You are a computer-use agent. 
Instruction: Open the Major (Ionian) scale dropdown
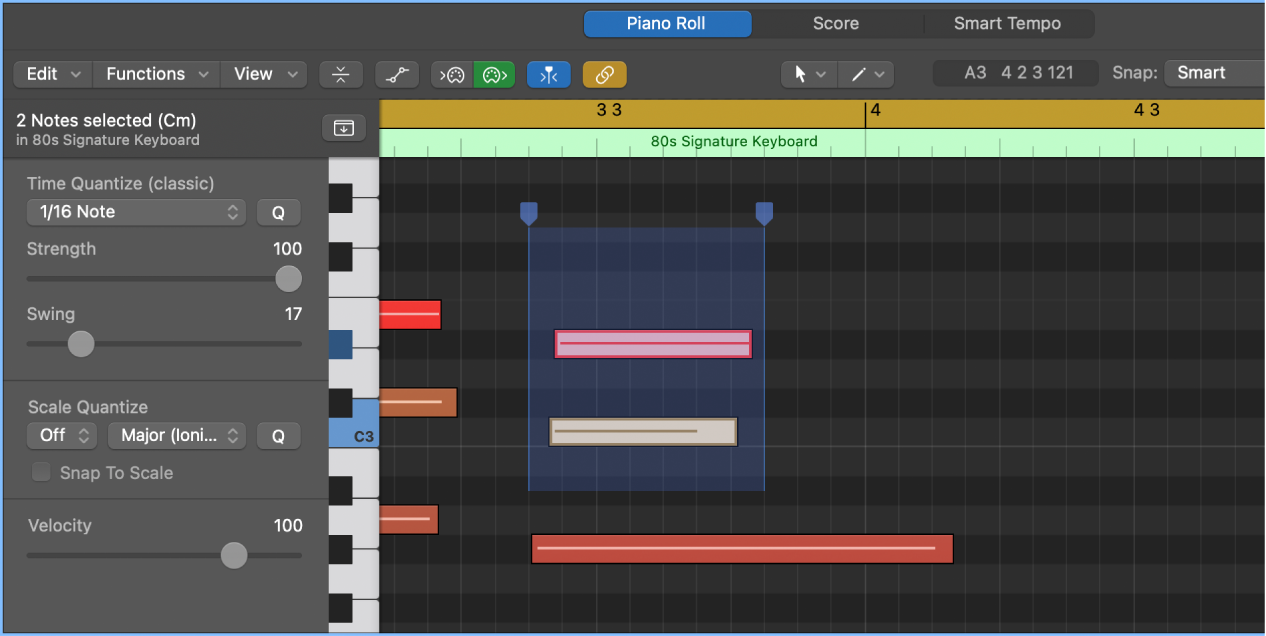[x=176, y=435]
